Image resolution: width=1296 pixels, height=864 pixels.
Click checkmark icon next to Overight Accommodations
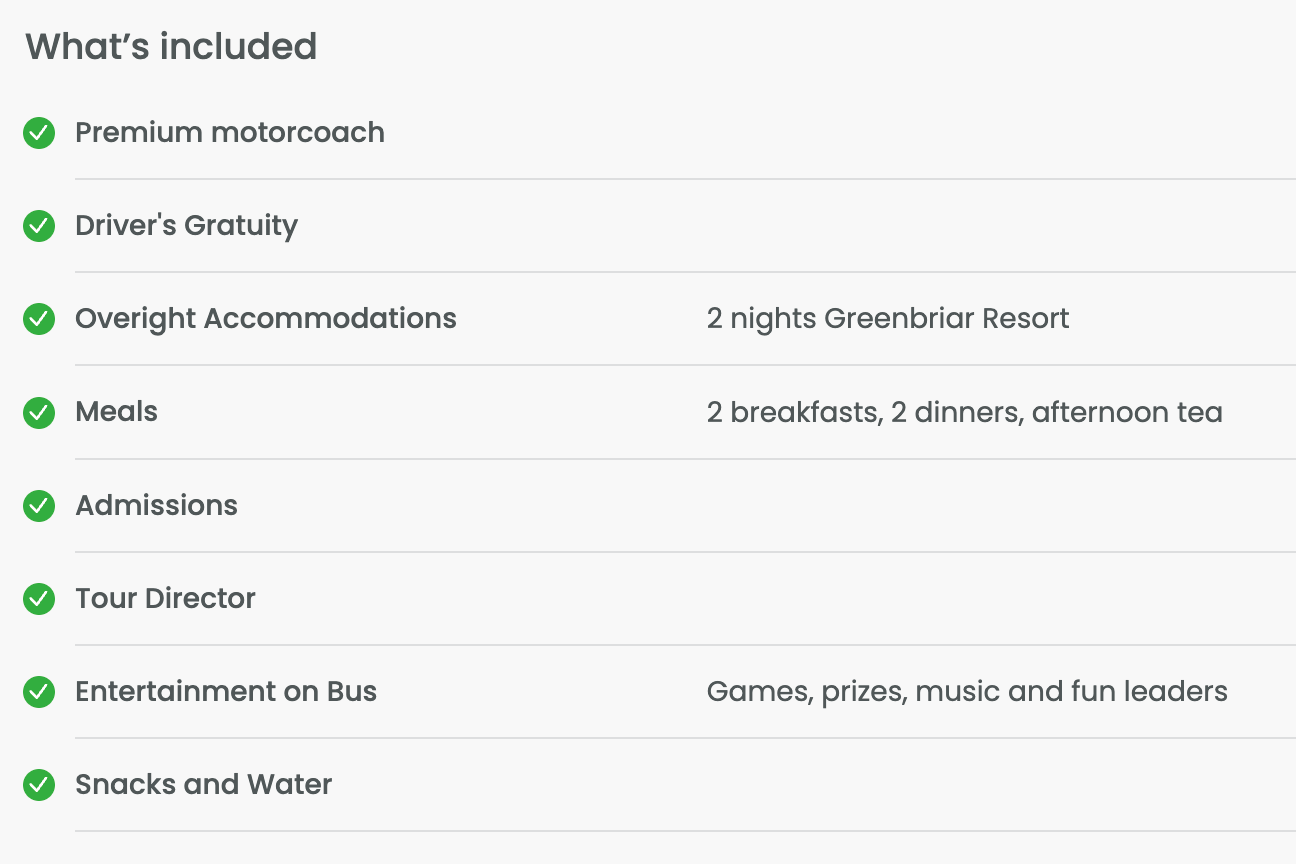(x=39, y=319)
